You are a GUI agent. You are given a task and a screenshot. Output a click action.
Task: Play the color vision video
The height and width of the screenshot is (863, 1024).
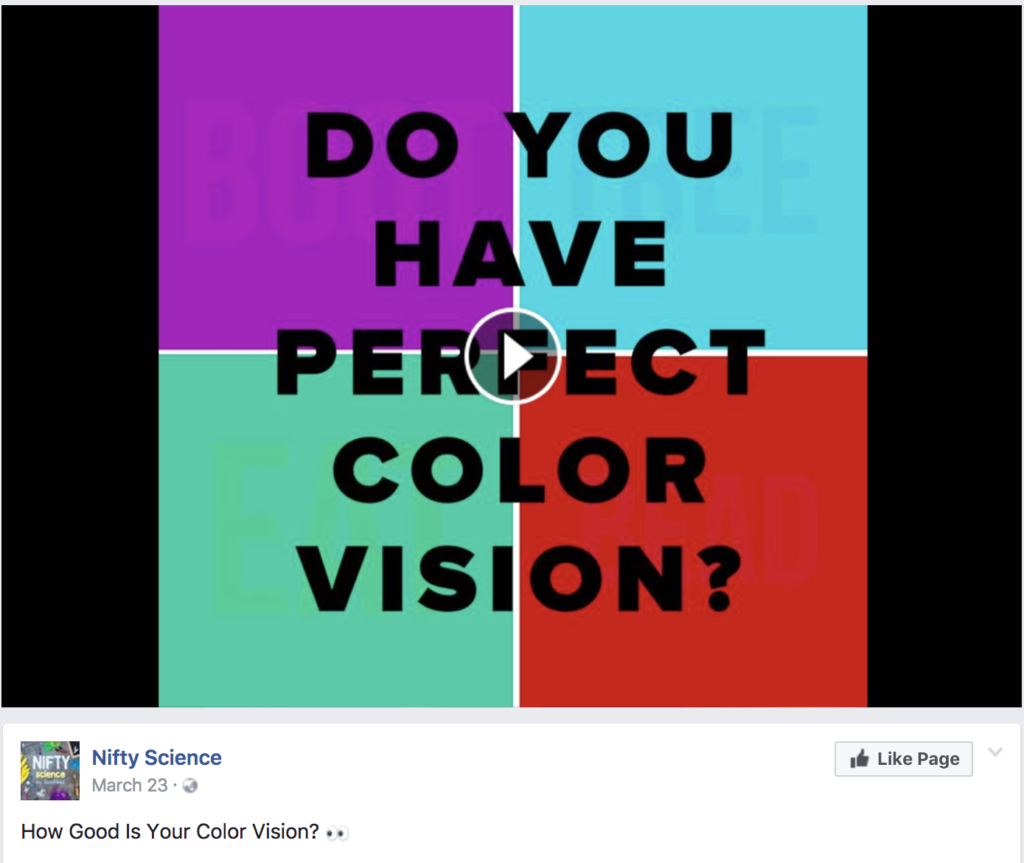pos(513,356)
